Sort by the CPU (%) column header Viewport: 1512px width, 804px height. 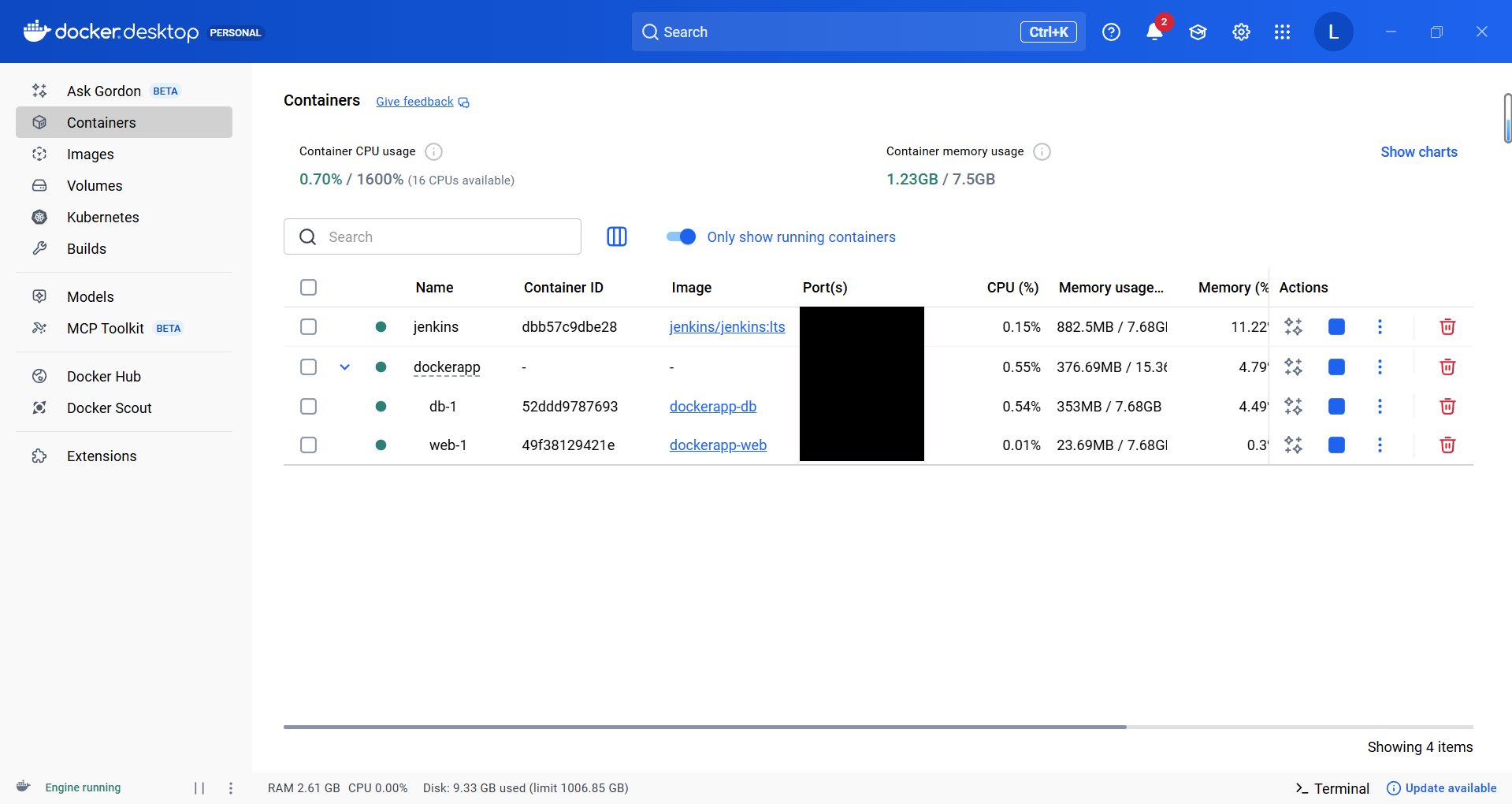coord(1012,288)
